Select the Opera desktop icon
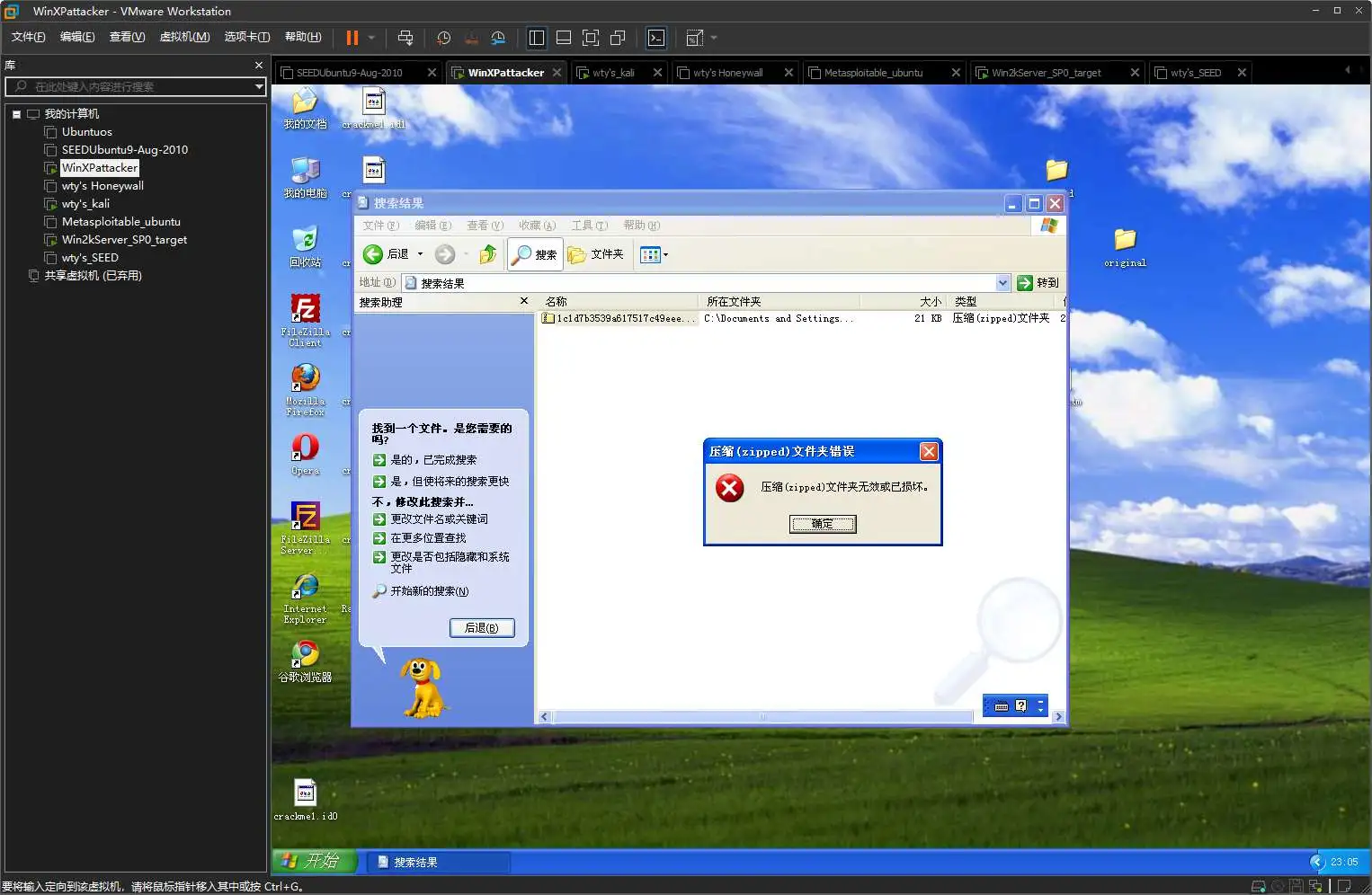 (x=305, y=454)
